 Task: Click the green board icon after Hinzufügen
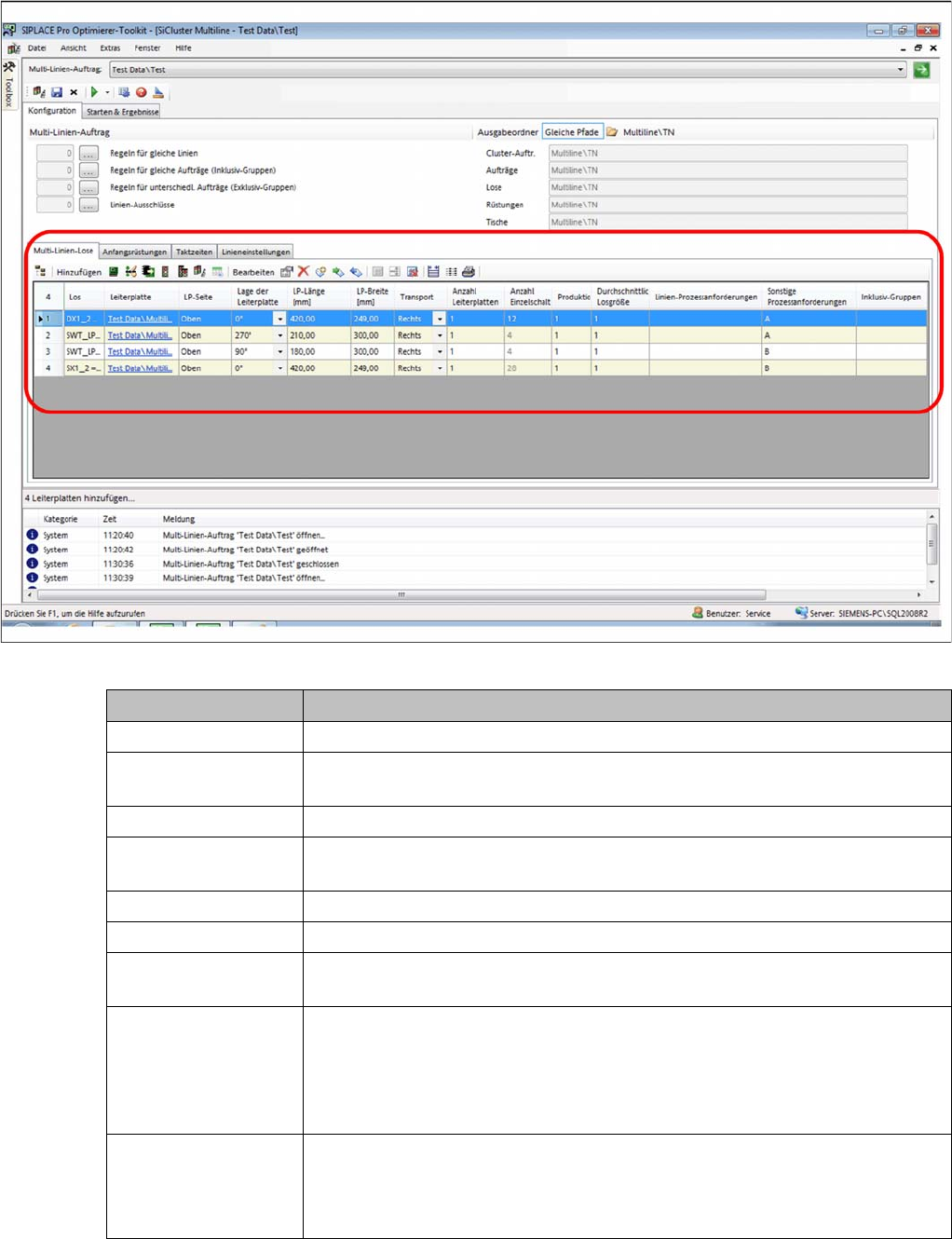(x=113, y=272)
